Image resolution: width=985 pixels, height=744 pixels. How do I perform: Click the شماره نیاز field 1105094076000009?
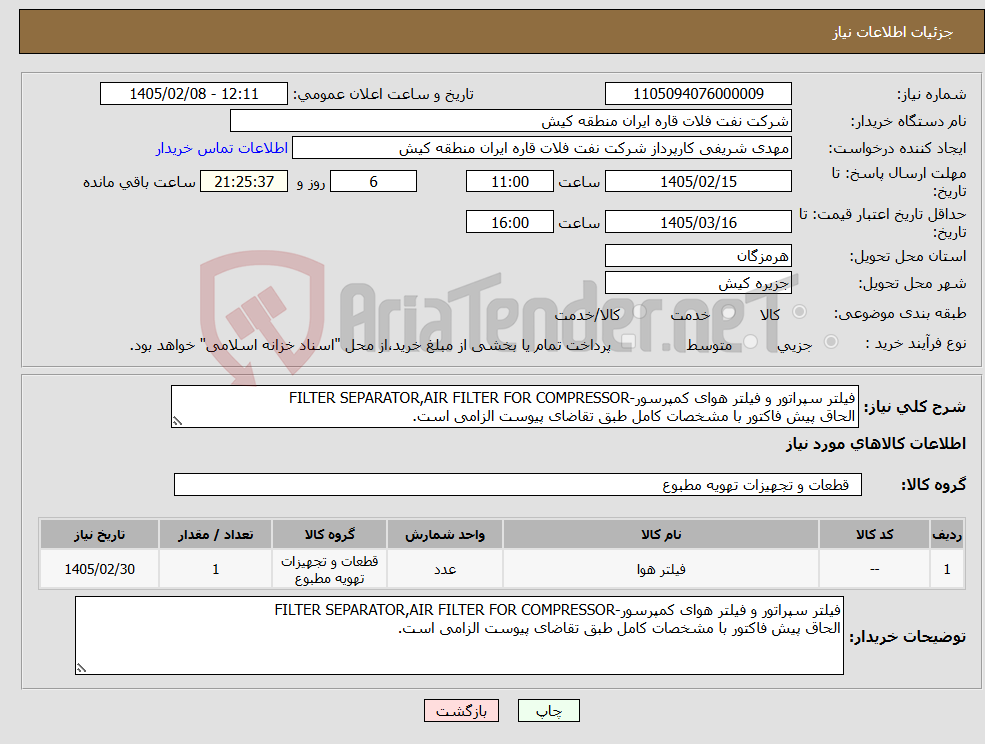point(698,94)
